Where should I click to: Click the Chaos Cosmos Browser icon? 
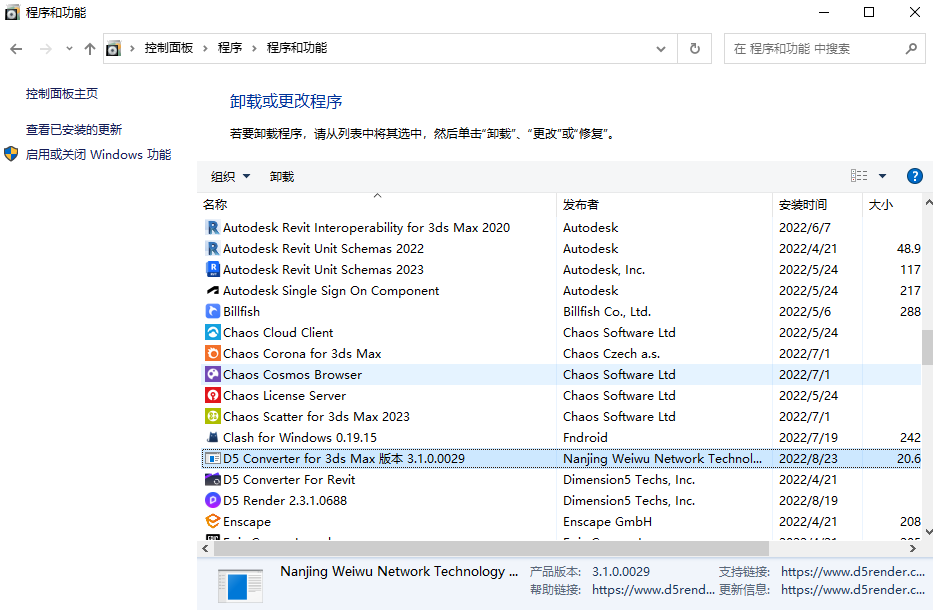[212, 374]
